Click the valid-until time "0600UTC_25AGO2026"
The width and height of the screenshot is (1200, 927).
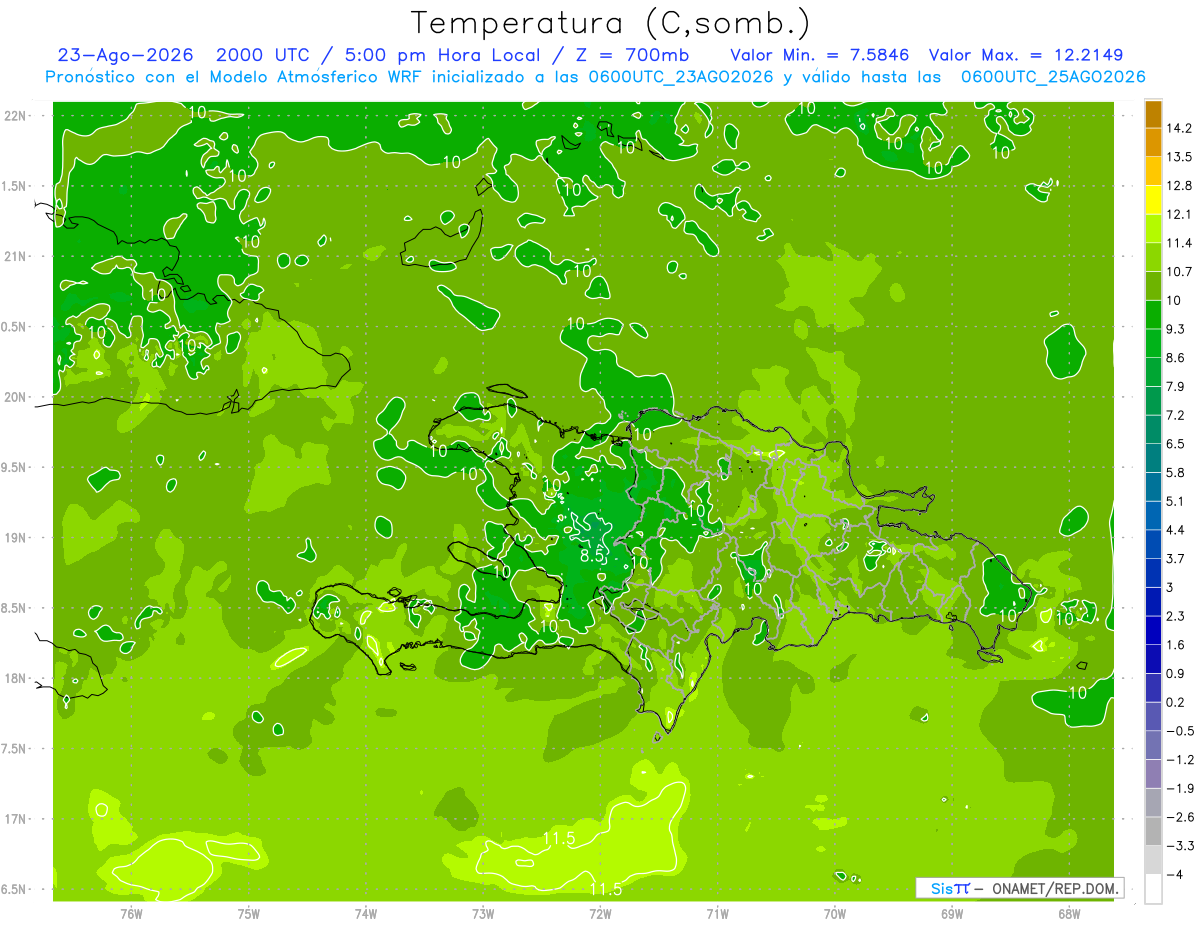coord(1053,76)
